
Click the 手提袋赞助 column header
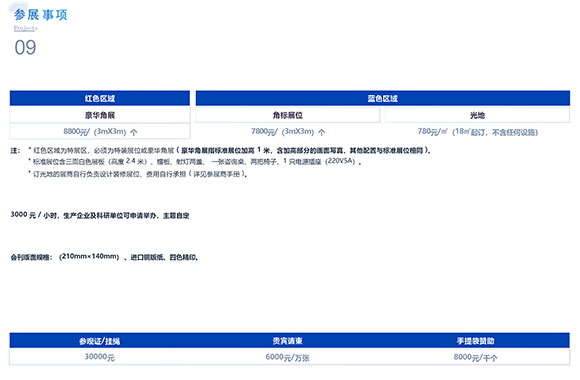point(475,341)
